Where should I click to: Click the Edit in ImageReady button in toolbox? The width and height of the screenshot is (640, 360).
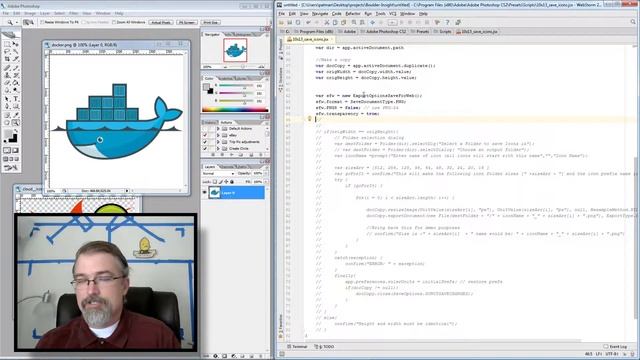(11, 168)
